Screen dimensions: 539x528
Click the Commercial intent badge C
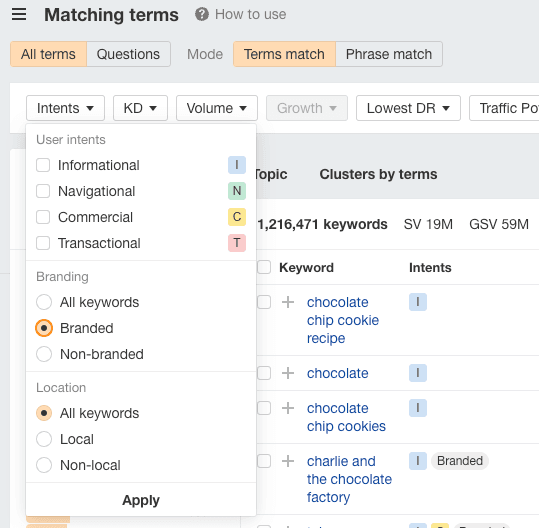(x=237, y=217)
